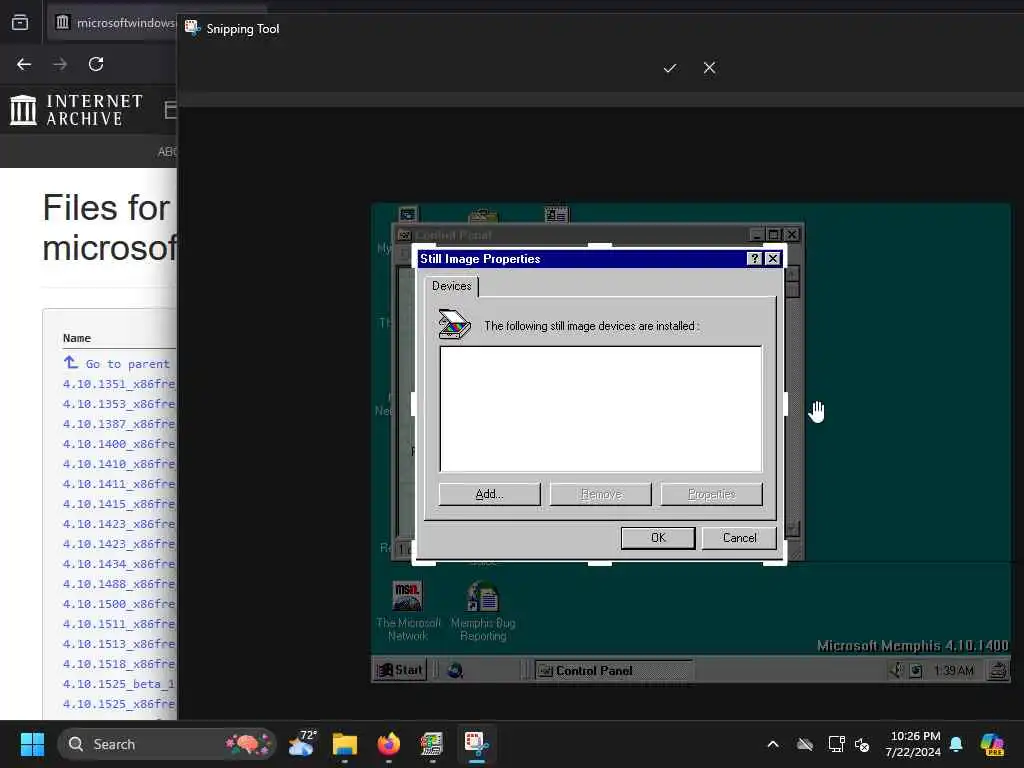Go forward in the browser
Image resolution: width=1024 pixels, height=768 pixels.
pyautogui.click(x=60, y=64)
